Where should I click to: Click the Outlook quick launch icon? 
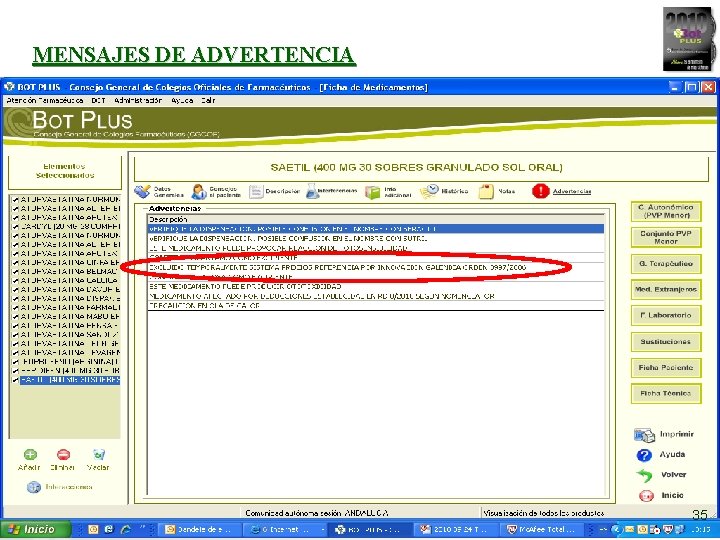[x=93, y=529]
